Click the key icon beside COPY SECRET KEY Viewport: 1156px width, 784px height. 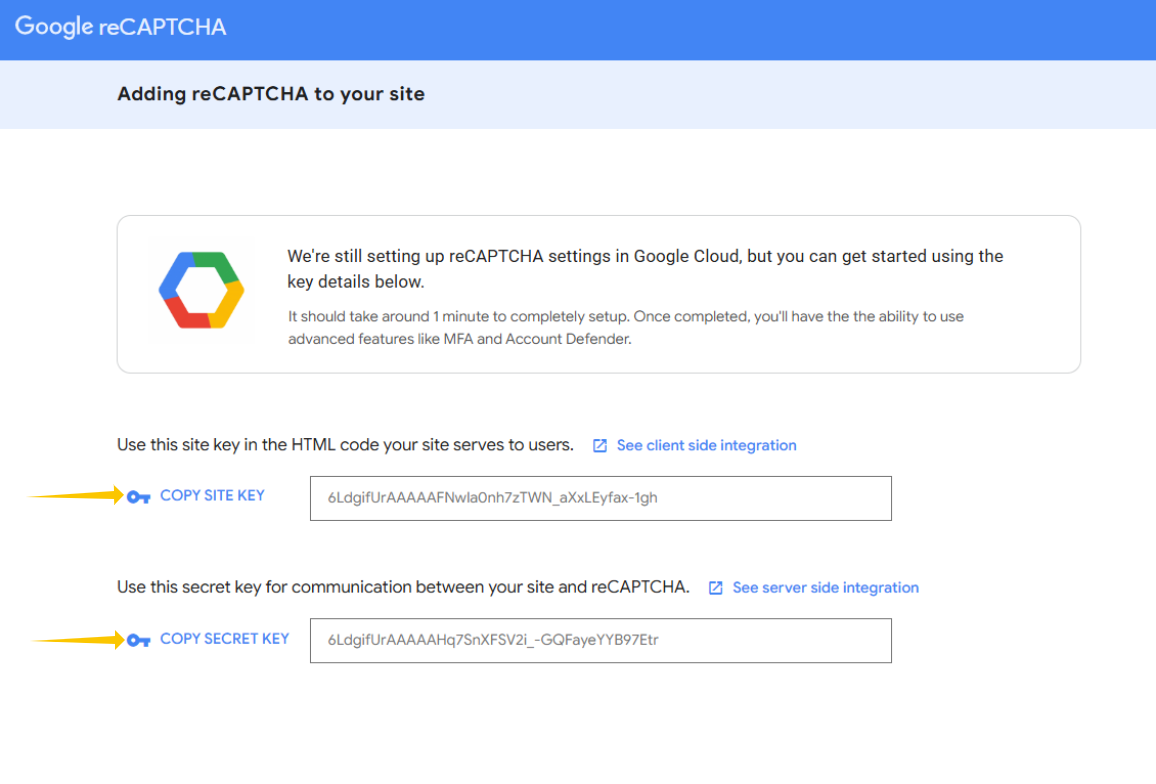coord(139,640)
